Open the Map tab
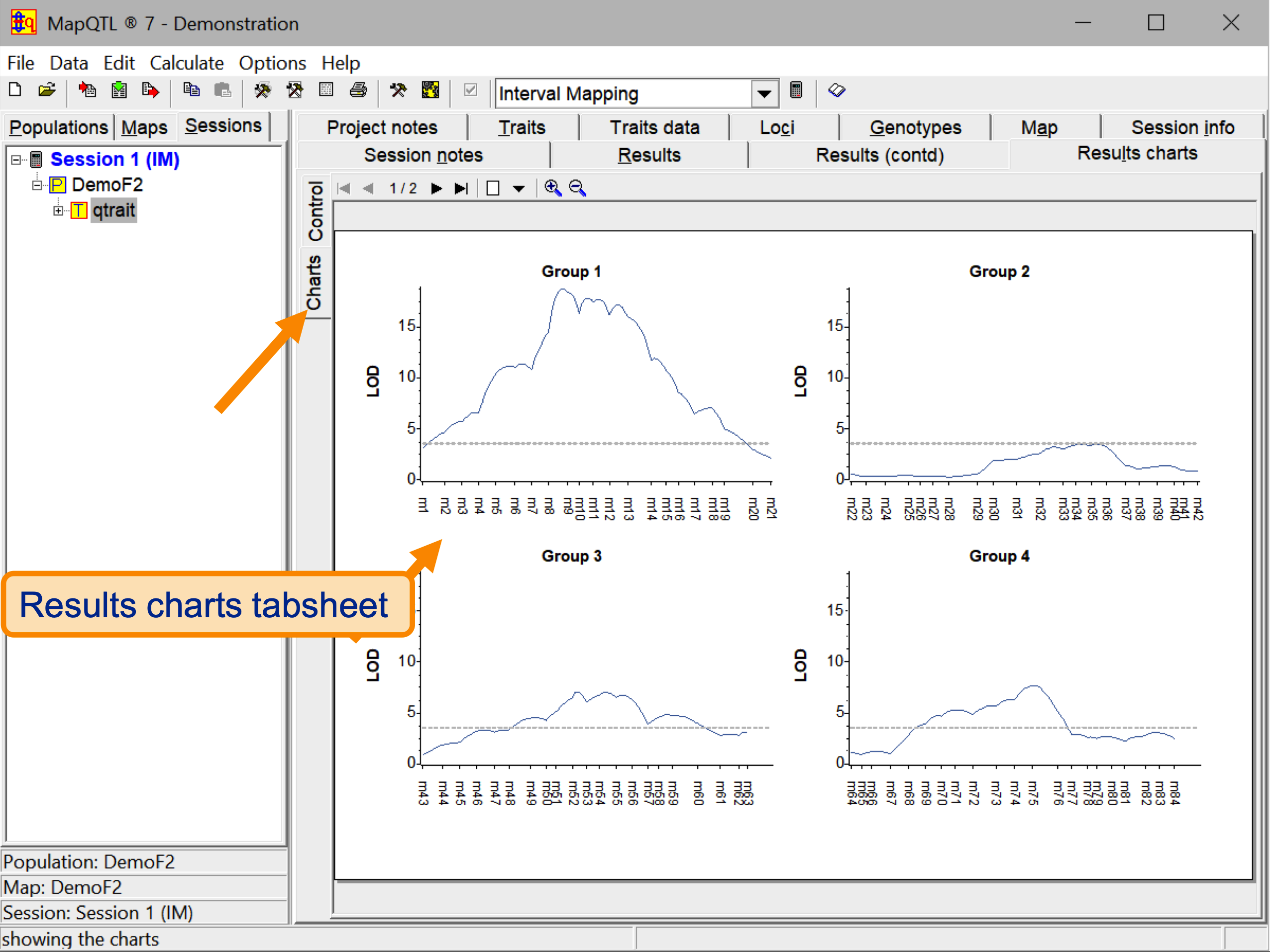1270x952 pixels. pos(1039,127)
